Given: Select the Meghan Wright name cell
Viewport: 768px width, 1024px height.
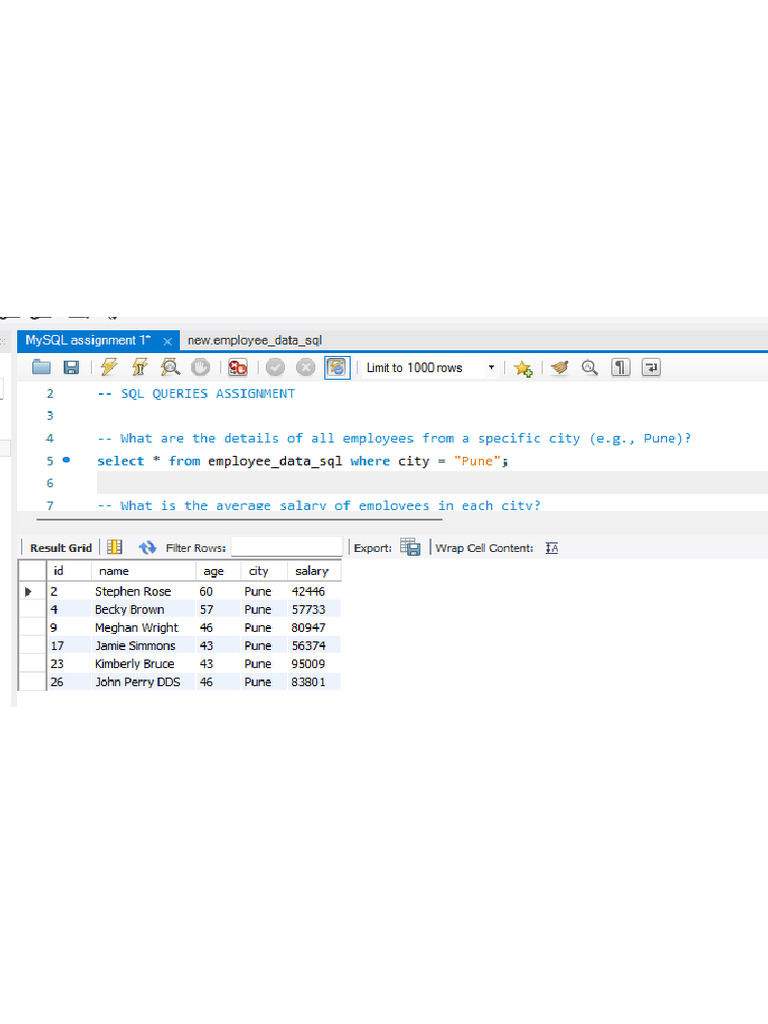Looking at the screenshot, I should tap(144, 628).
